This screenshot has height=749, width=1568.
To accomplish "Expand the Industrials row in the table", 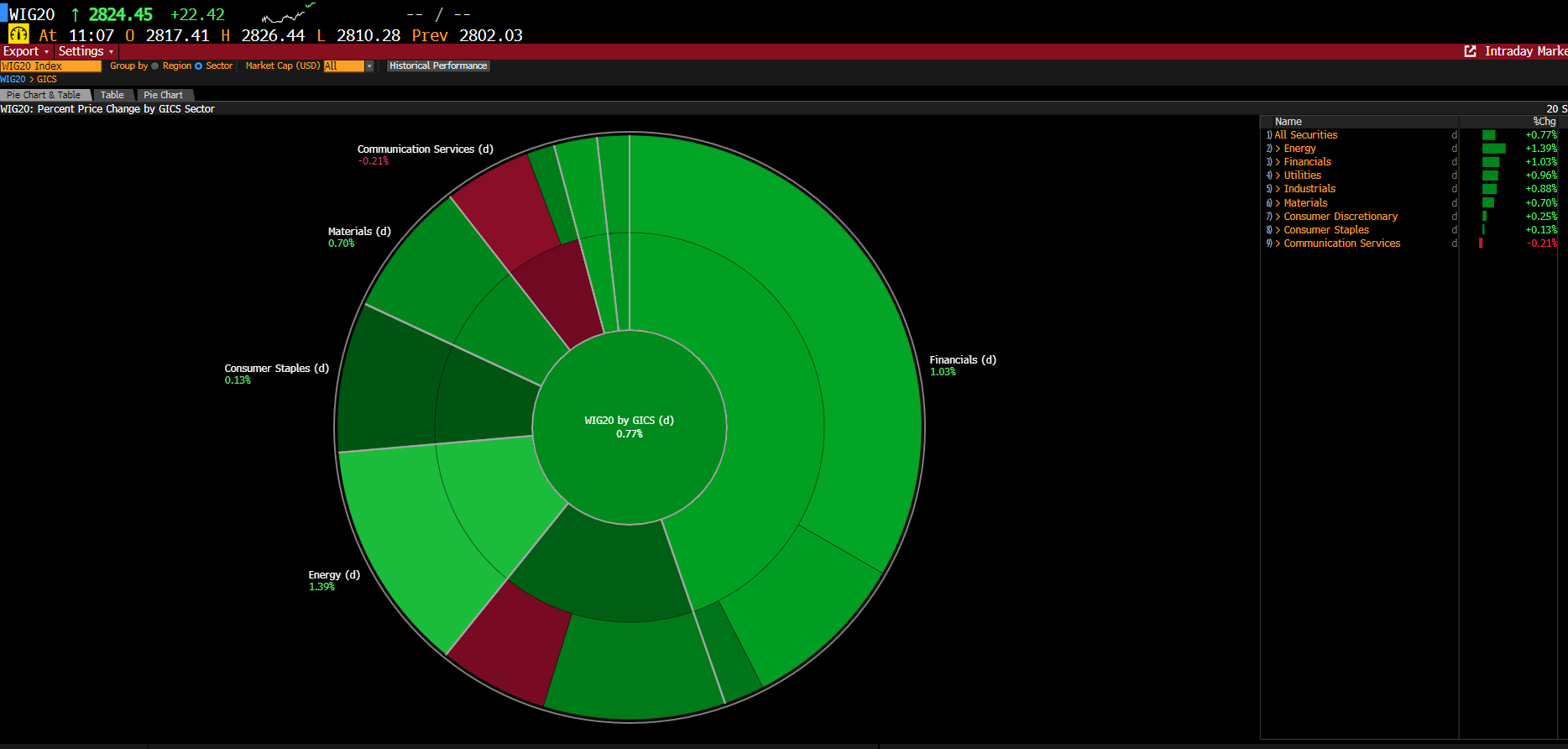I will coord(1278,189).
